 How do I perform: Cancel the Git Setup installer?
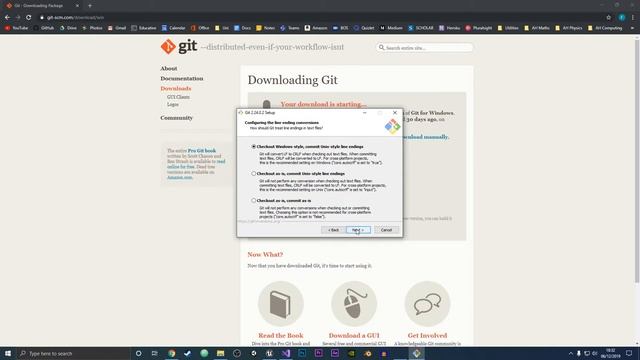[x=386, y=230]
